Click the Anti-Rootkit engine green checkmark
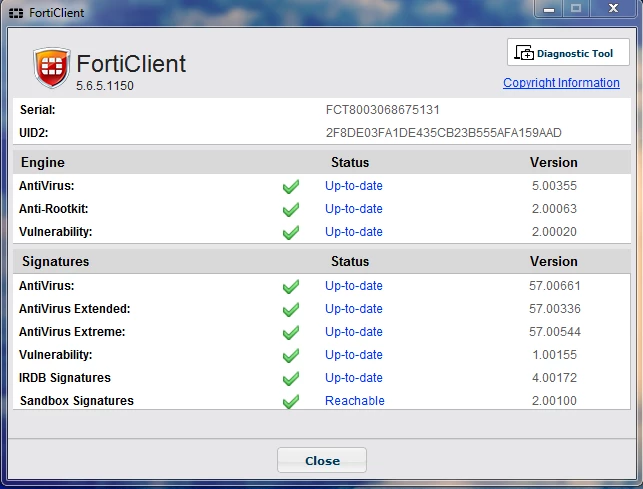 tap(291, 210)
